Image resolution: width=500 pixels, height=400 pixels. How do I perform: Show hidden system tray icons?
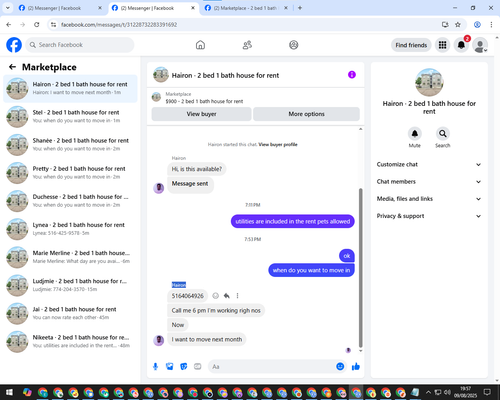point(428,392)
